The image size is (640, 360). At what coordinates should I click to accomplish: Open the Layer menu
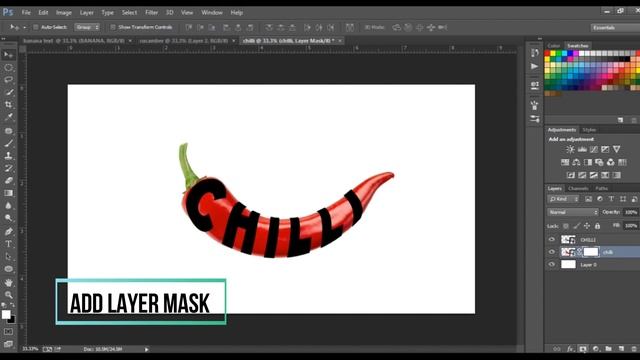coord(87,13)
